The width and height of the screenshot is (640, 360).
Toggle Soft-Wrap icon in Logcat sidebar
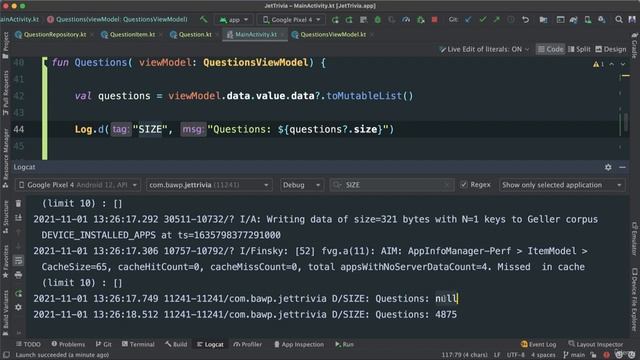18,260
